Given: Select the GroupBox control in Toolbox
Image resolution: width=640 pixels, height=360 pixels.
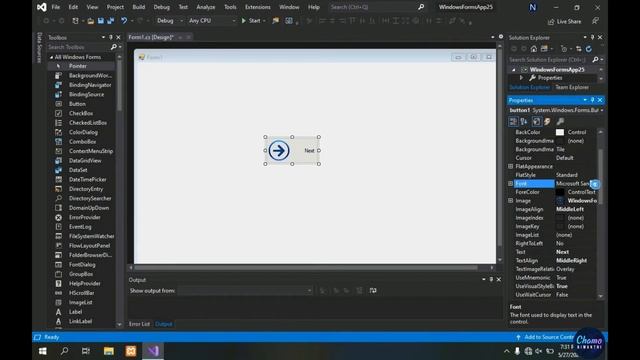Looking at the screenshot, I should 81,274.
